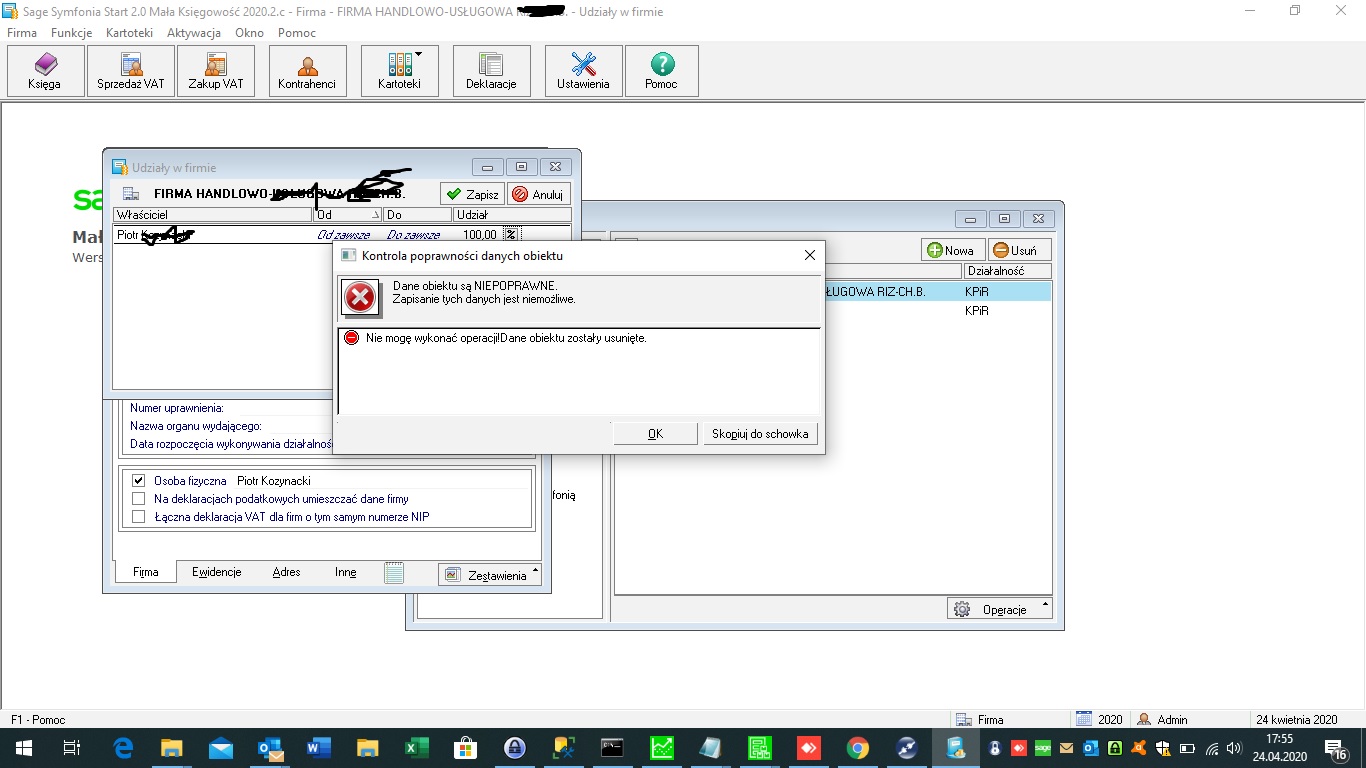The width and height of the screenshot is (1366, 768).
Task: Open the Windows Start menu
Action: coord(23,748)
